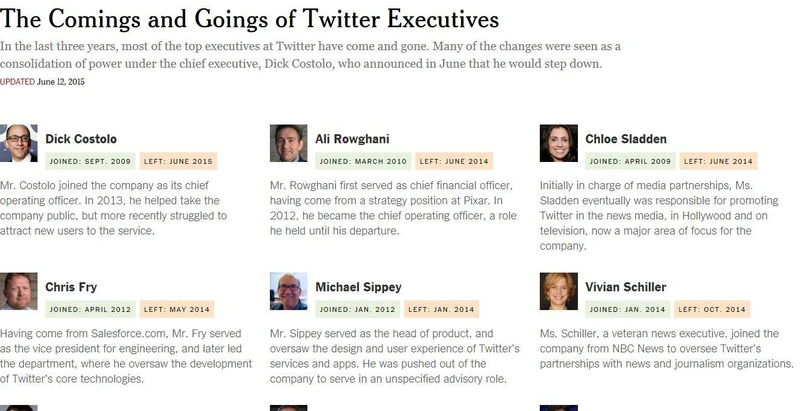This screenshot has width=800, height=411.
Task: Select the Michael Sippey name heading
Action: [358, 287]
